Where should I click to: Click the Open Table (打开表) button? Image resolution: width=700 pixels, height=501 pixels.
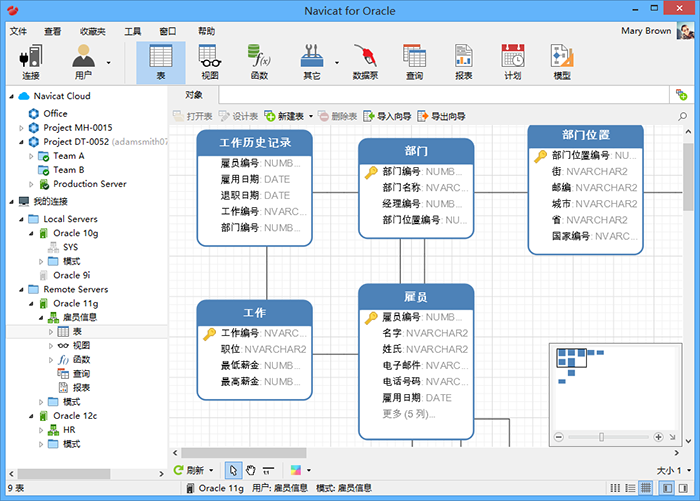coord(193,117)
